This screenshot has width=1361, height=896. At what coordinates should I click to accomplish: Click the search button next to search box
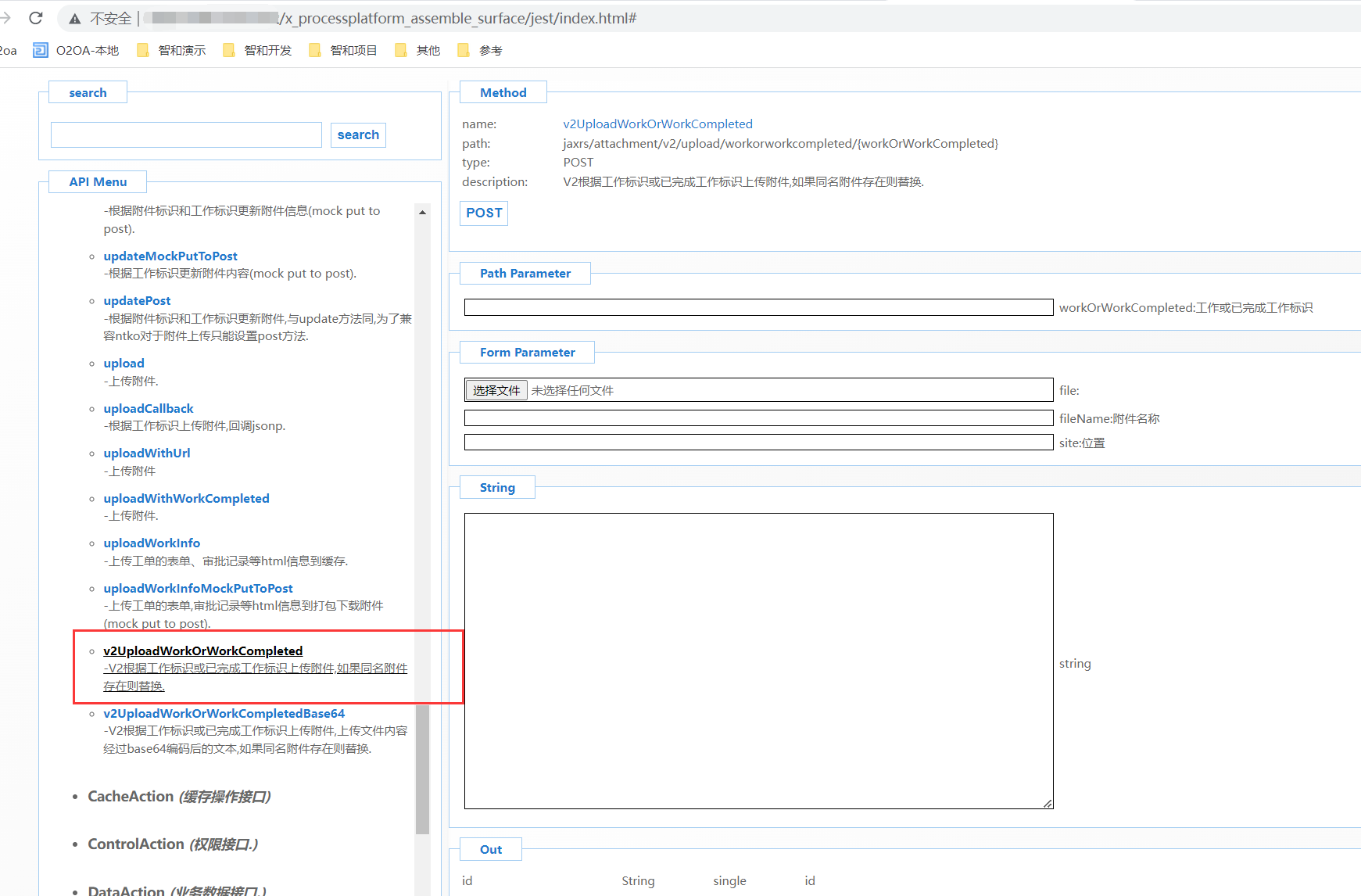point(358,135)
